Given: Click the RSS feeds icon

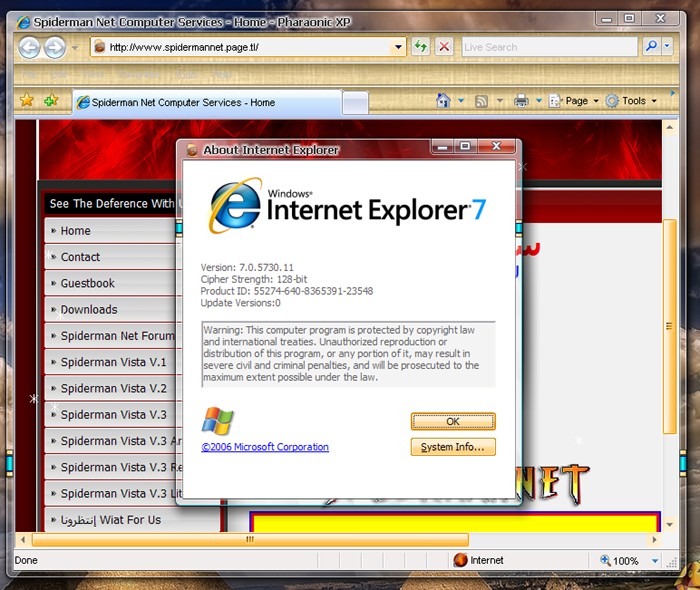Looking at the screenshot, I should [481, 101].
